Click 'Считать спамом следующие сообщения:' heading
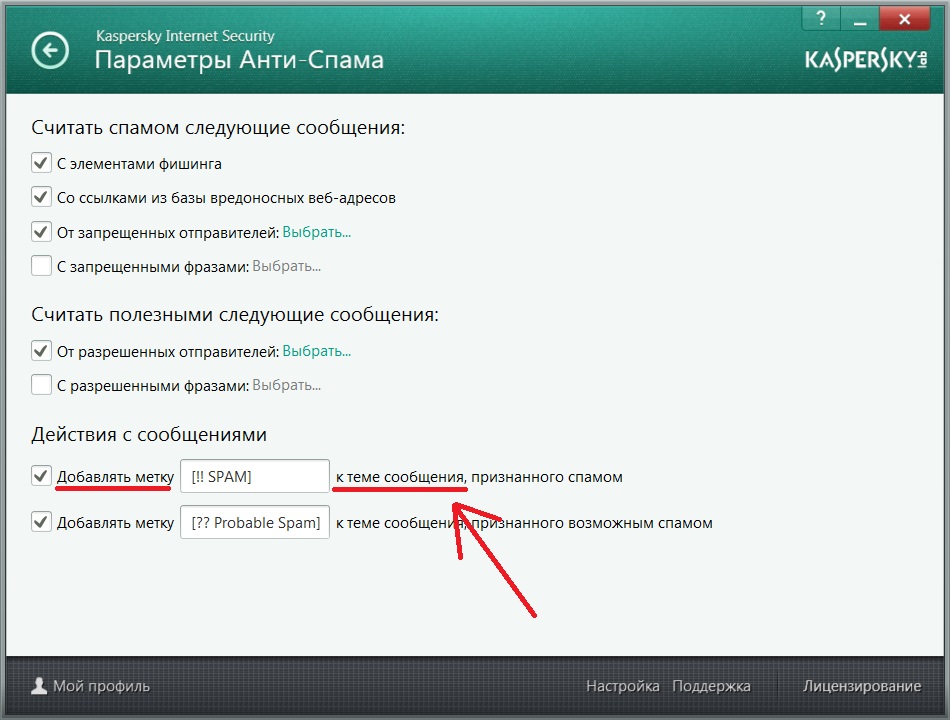This screenshot has height=720, width=950. point(218,128)
